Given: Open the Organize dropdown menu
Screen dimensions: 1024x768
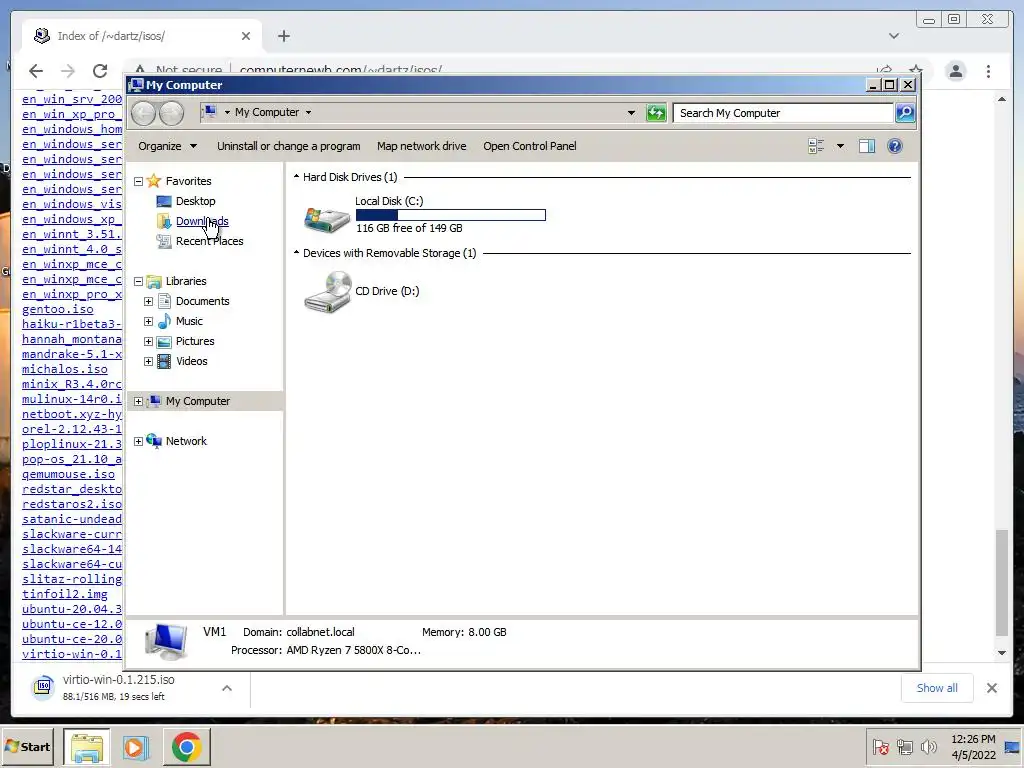Looking at the screenshot, I should coord(167,146).
